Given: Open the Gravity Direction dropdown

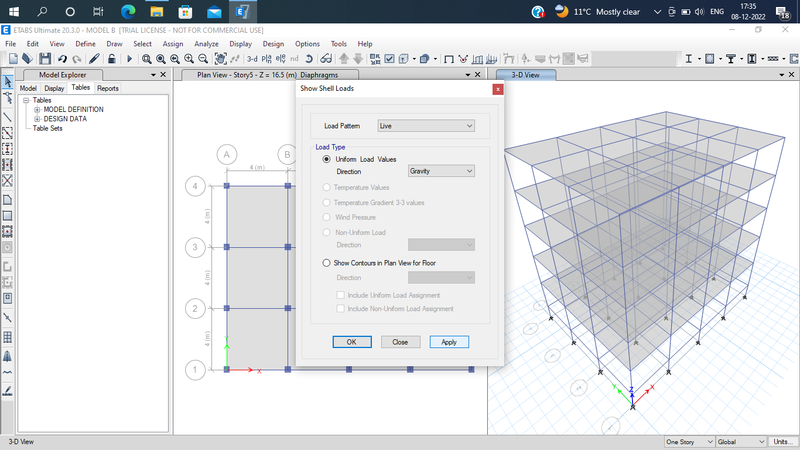Looking at the screenshot, I should click(441, 171).
